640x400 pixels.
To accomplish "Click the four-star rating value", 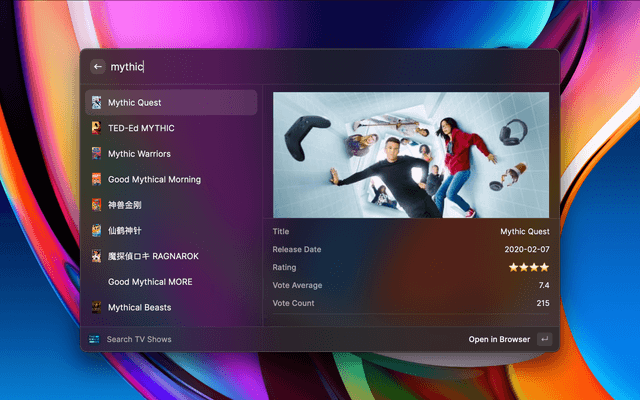I will [530, 268].
